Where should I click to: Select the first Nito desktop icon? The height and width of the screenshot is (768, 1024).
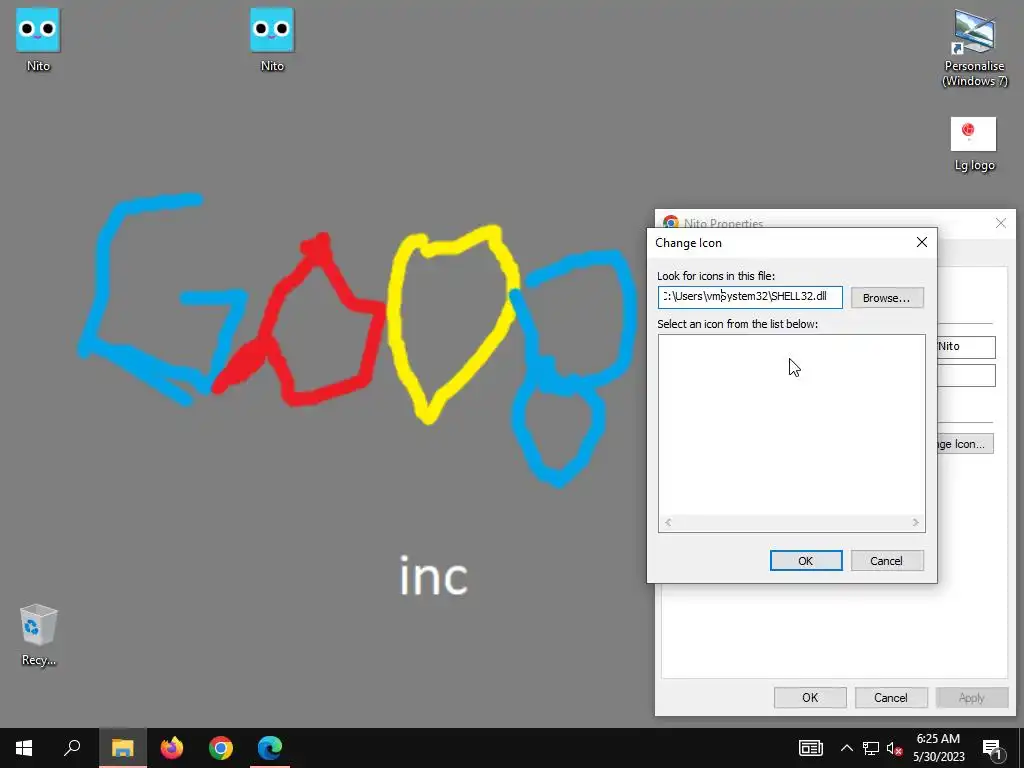(x=38, y=39)
